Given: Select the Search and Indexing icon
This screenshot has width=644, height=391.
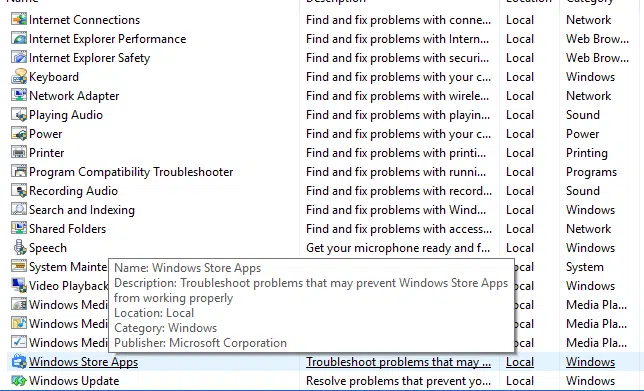Looking at the screenshot, I should click(19, 209).
